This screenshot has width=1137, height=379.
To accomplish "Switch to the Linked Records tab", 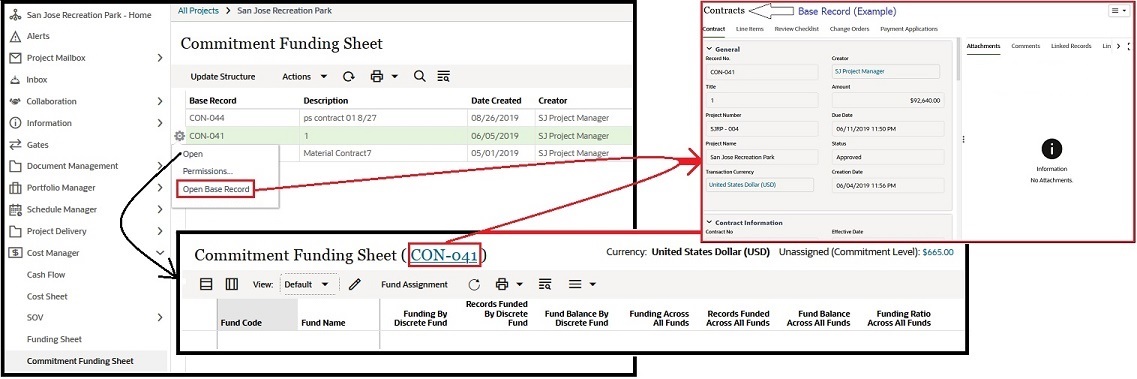I will tap(1071, 46).
